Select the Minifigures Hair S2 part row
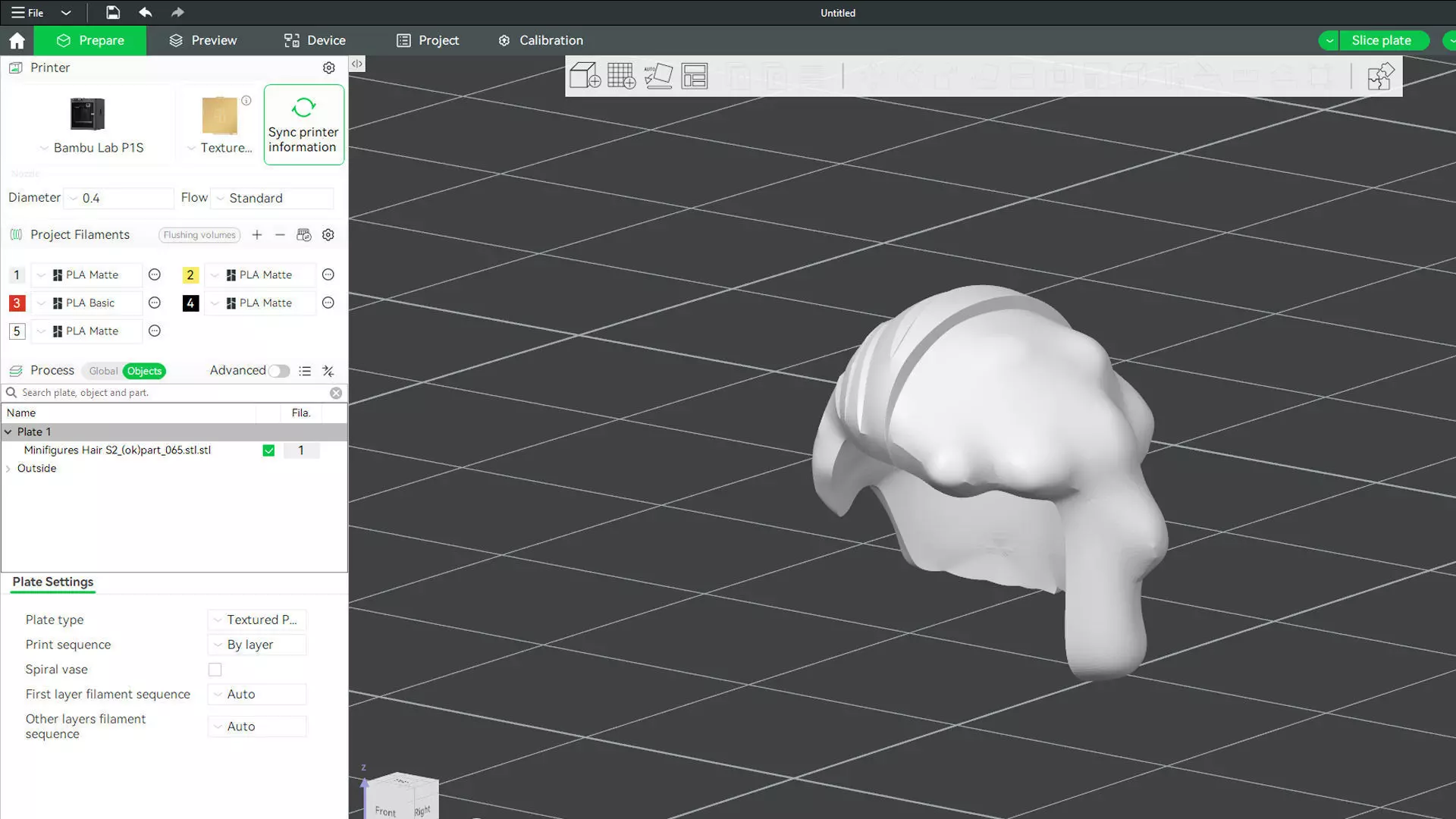Image resolution: width=1456 pixels, height=819 pixels. pos(174,450)
